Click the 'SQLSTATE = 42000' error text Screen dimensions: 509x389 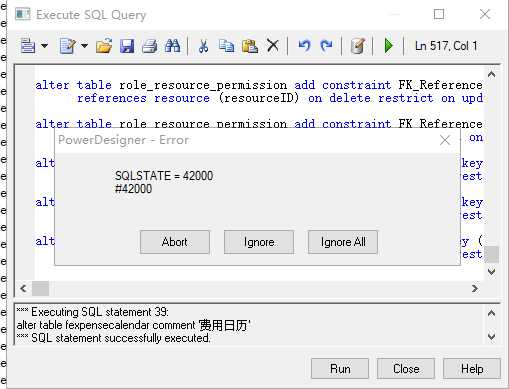(164, 176)
